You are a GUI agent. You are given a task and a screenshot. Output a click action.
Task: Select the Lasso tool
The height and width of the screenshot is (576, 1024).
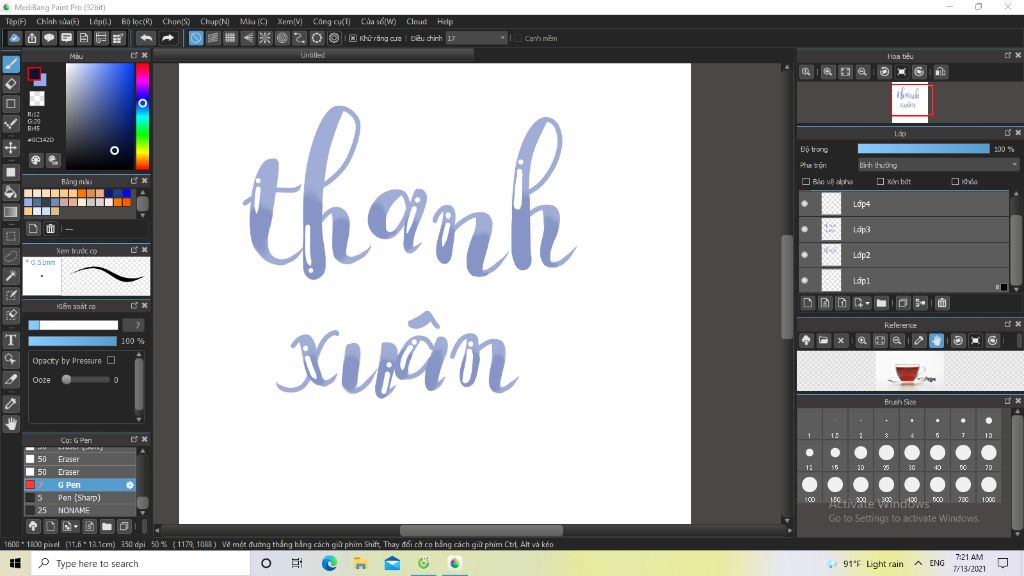pyautogui.click(x=11, y=256)
